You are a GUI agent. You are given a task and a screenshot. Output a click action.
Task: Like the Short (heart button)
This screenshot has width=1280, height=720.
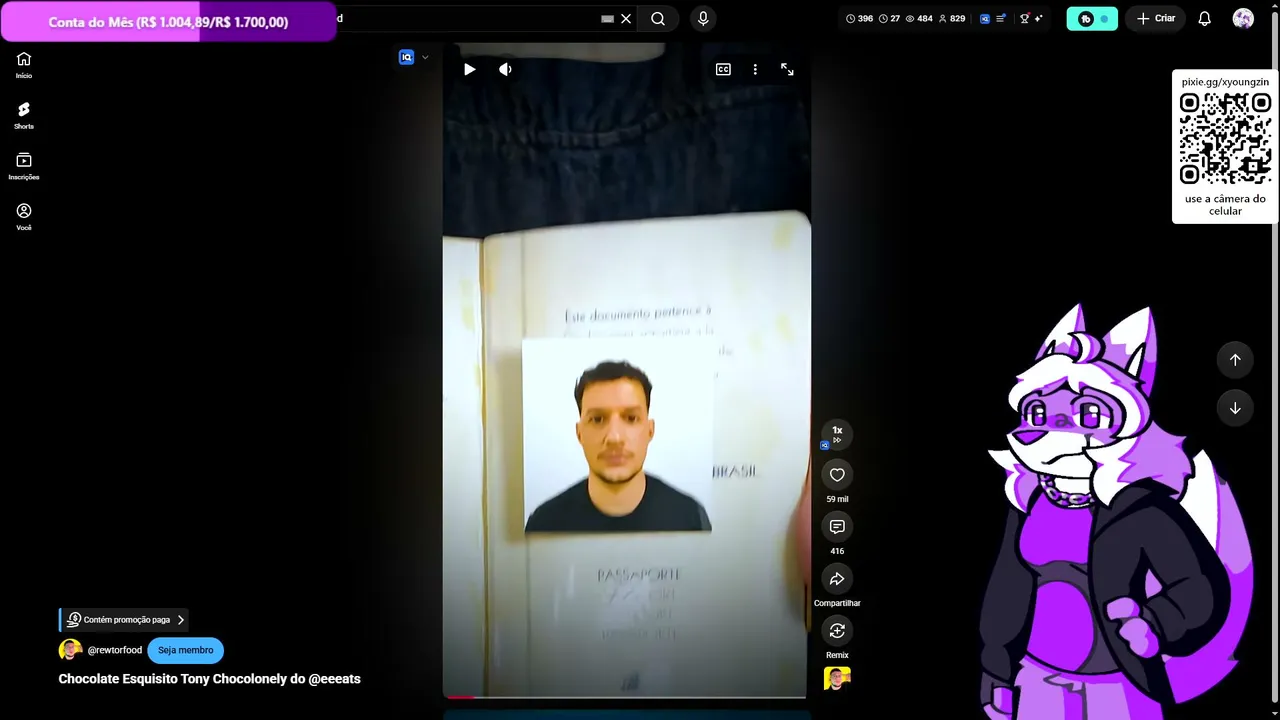coord(837,475)
